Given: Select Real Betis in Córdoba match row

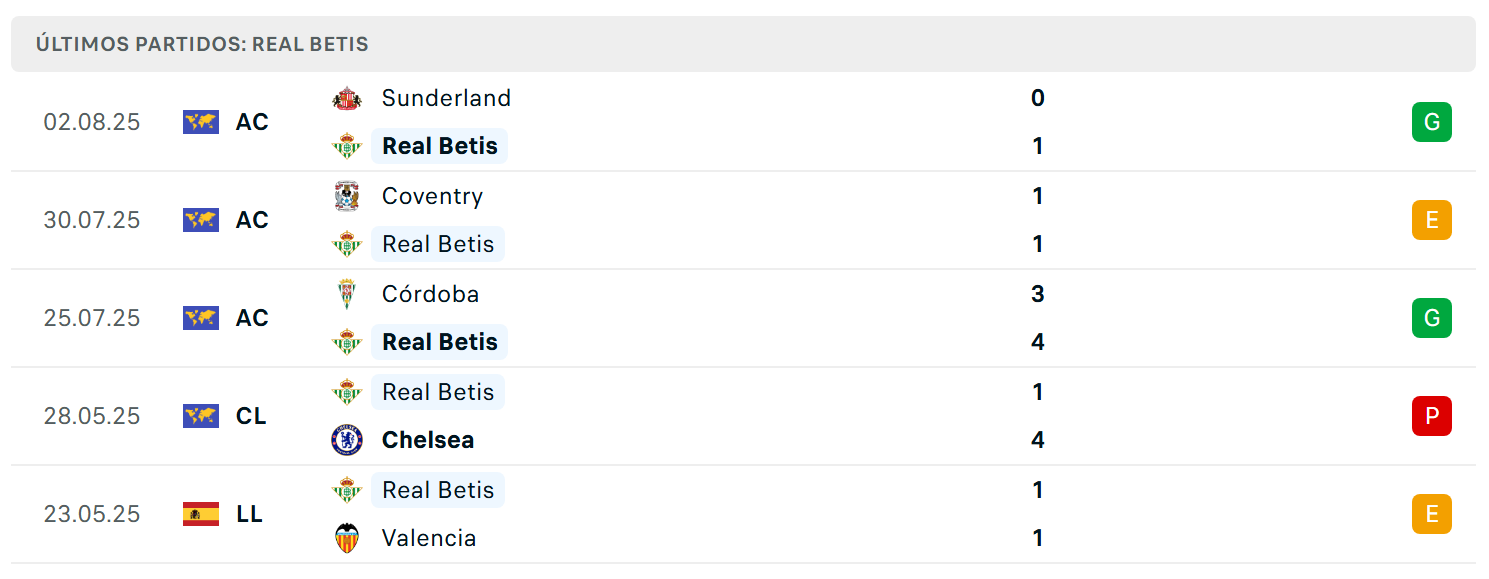Looking at the screenshot, I should tap(440, 342).
